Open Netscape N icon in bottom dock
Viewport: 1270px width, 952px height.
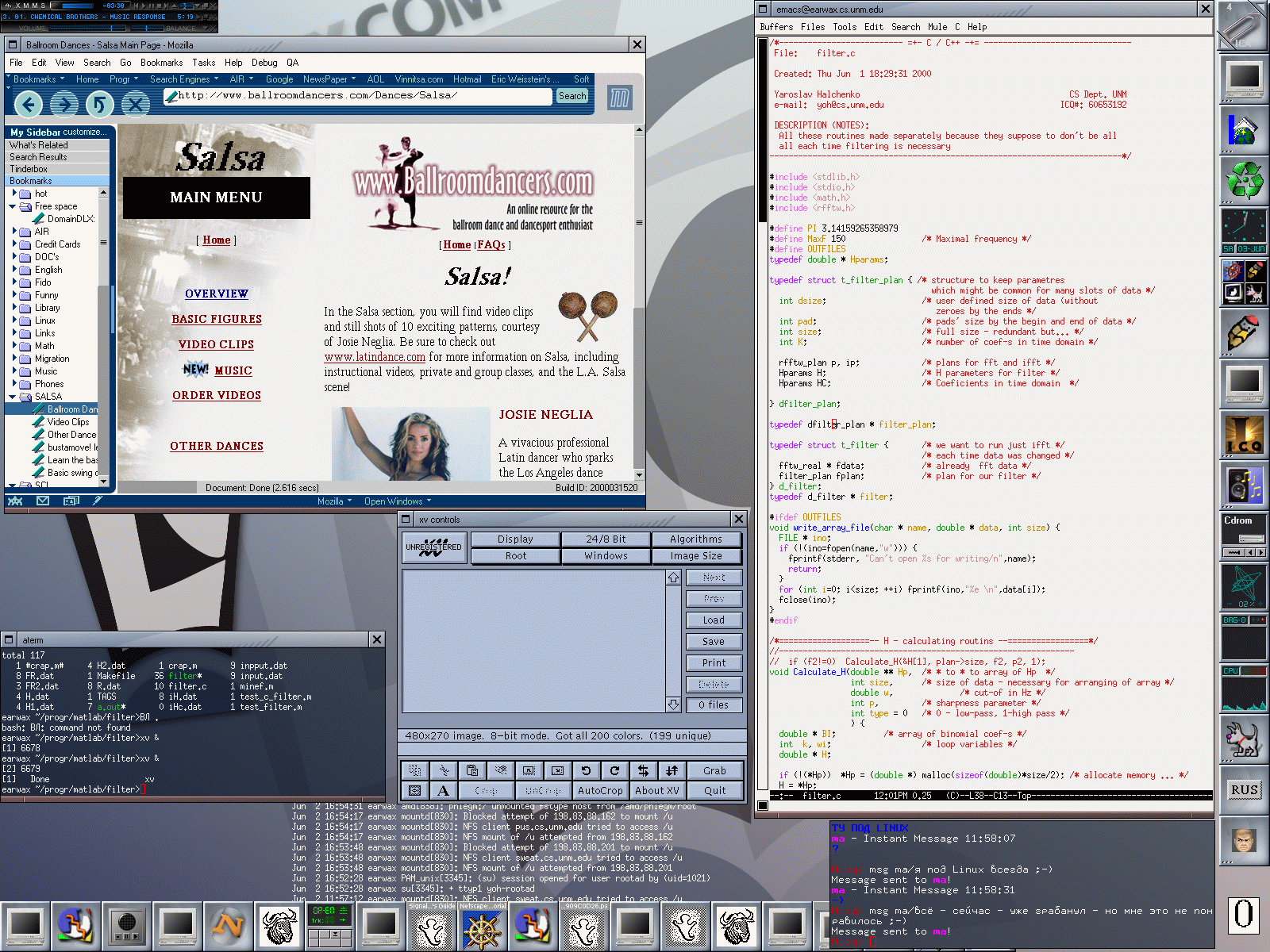pyautogui.click(x=228, y=926)
